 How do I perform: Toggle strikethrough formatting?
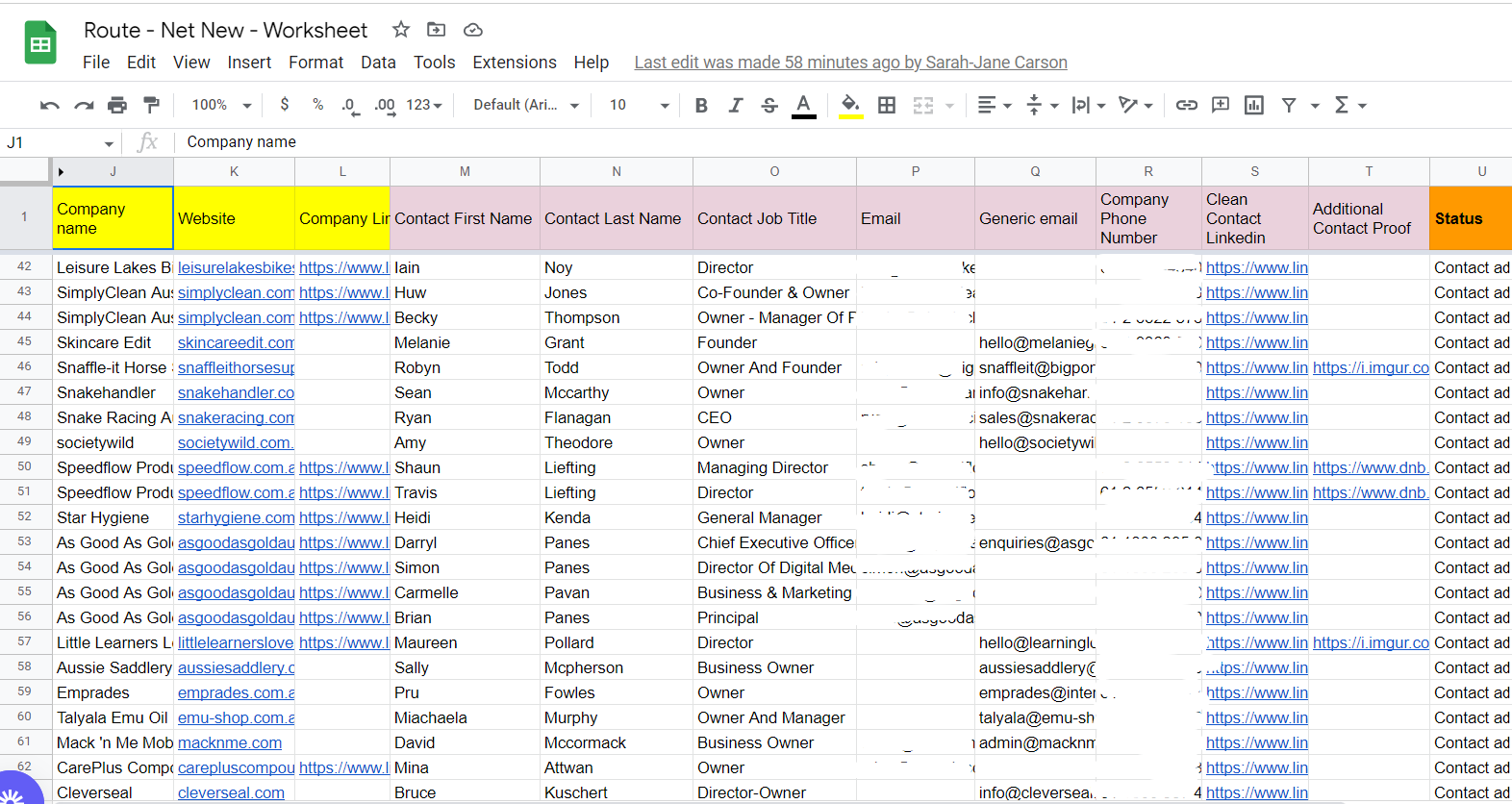pyautogui.click(x=769, y=105)
